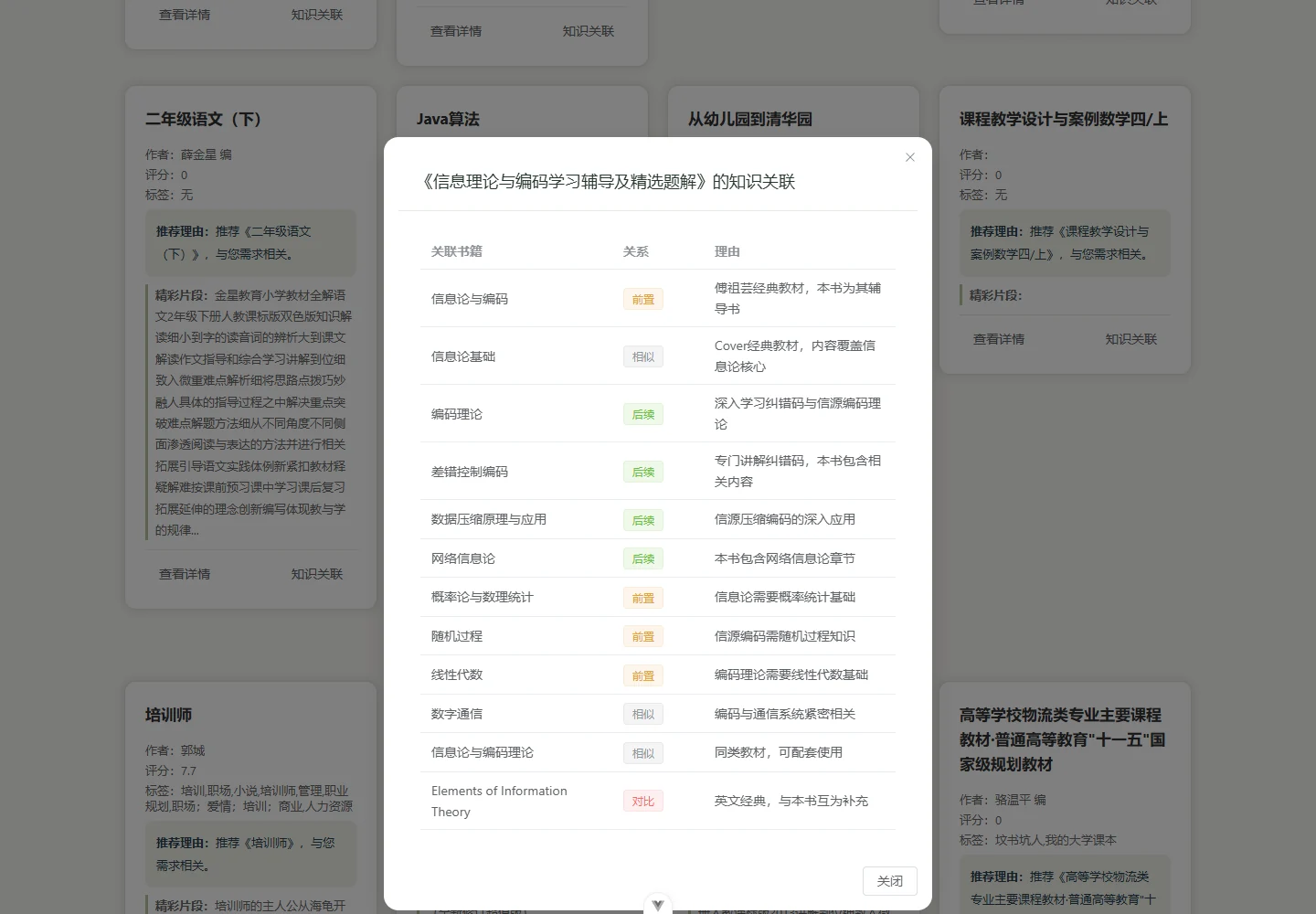Image resolution: width=1316 pixels, height=914 pixels.
Task: Select 数字通信 row
Action: coord(658,714)
